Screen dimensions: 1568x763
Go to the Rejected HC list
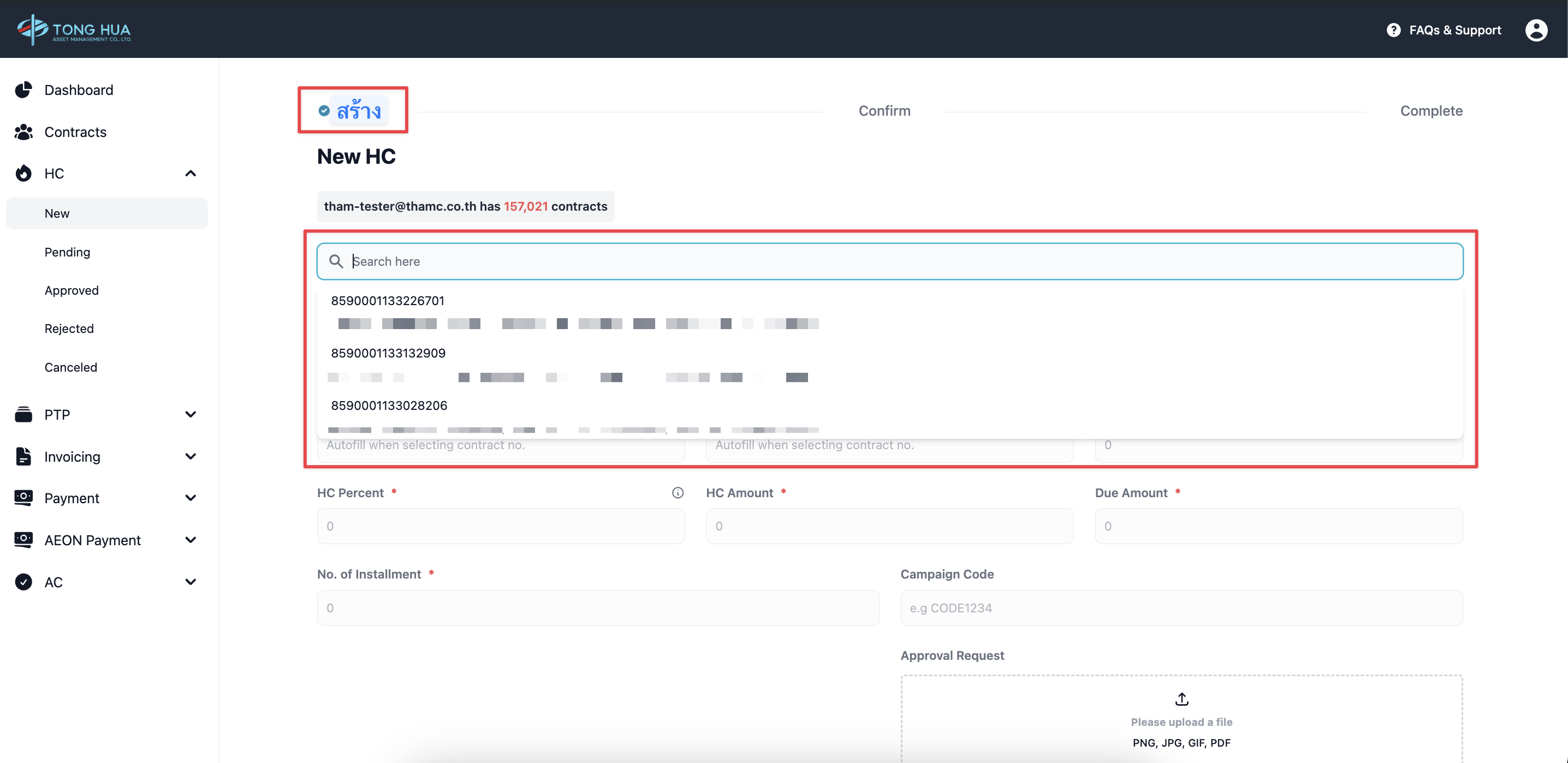[x=69, y=329]
